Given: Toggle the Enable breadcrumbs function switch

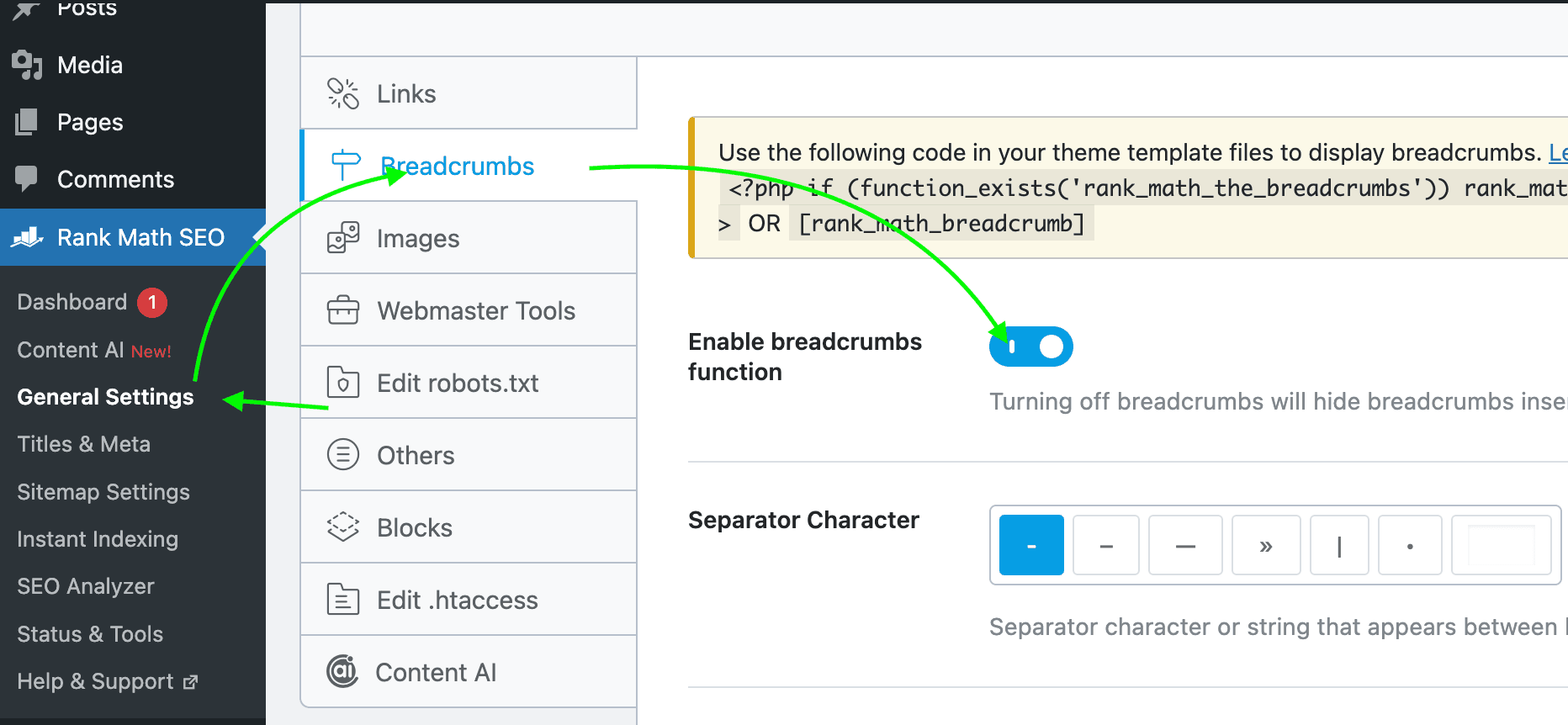Looking at the screenshot, I should coord(1031,347).
